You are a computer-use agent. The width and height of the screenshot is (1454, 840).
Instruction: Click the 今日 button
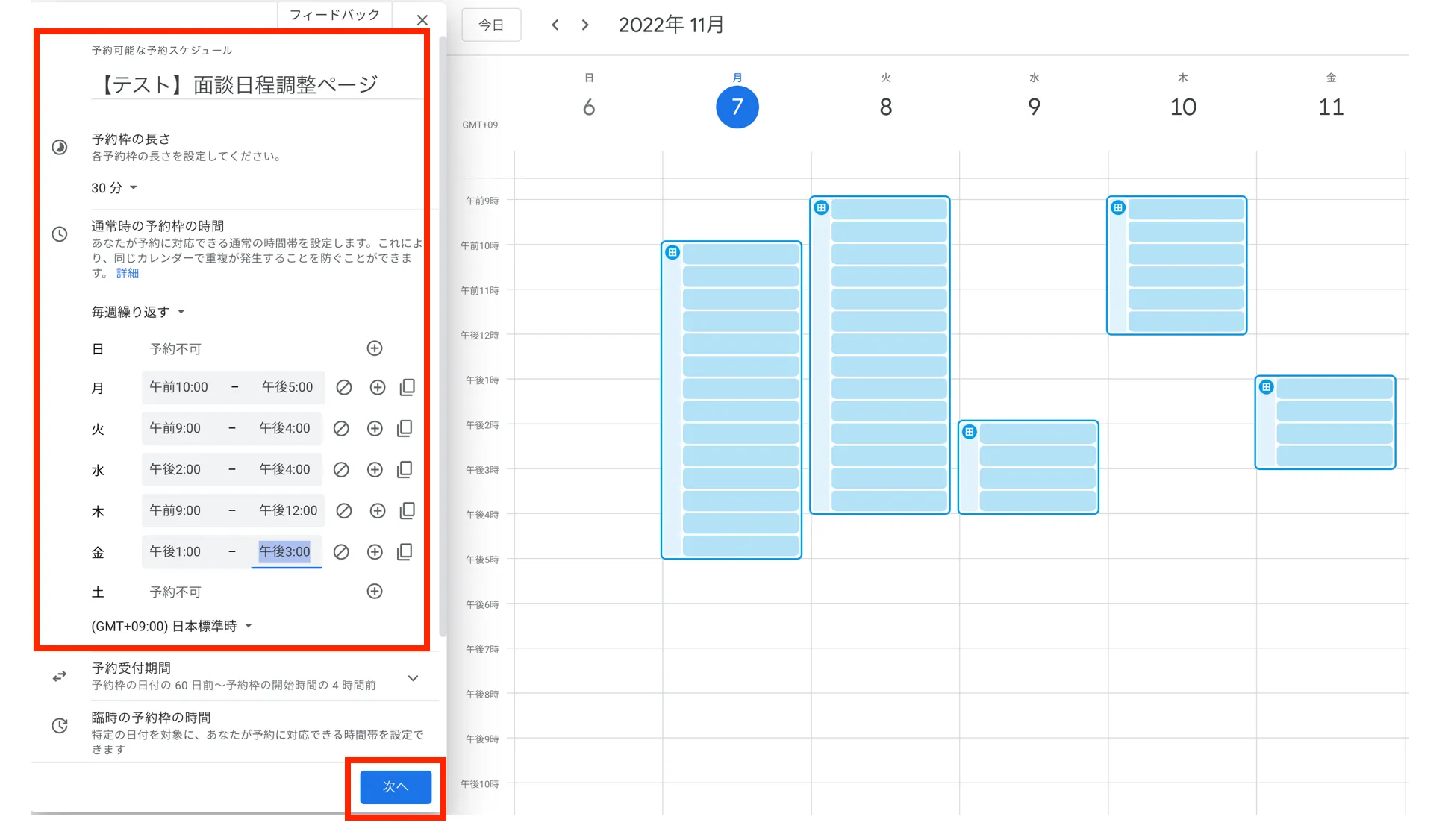(x=491, y=25)
